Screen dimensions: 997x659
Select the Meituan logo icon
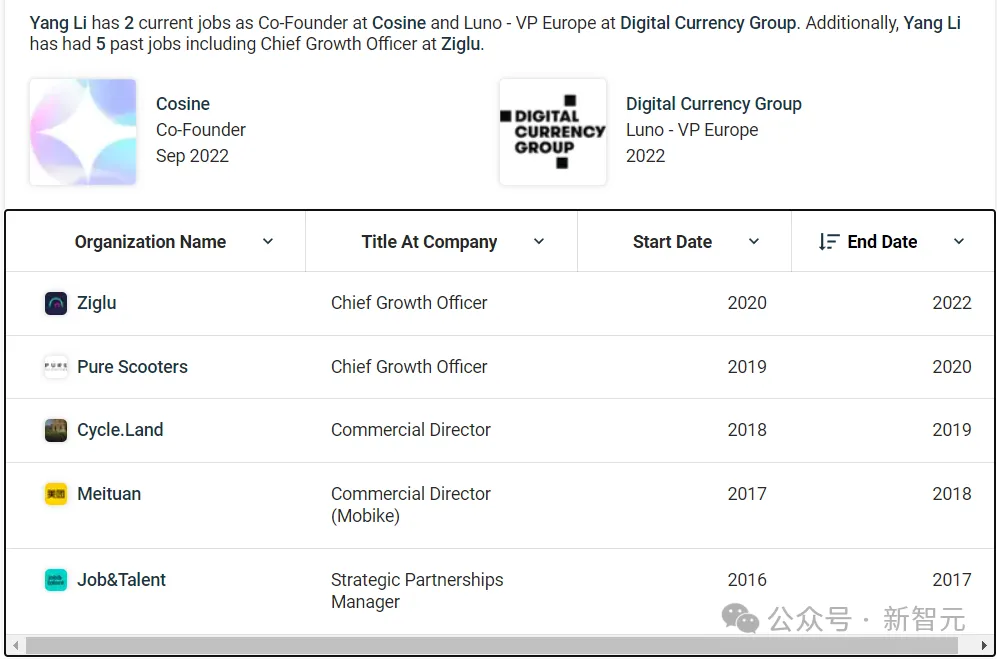point(56,494)
